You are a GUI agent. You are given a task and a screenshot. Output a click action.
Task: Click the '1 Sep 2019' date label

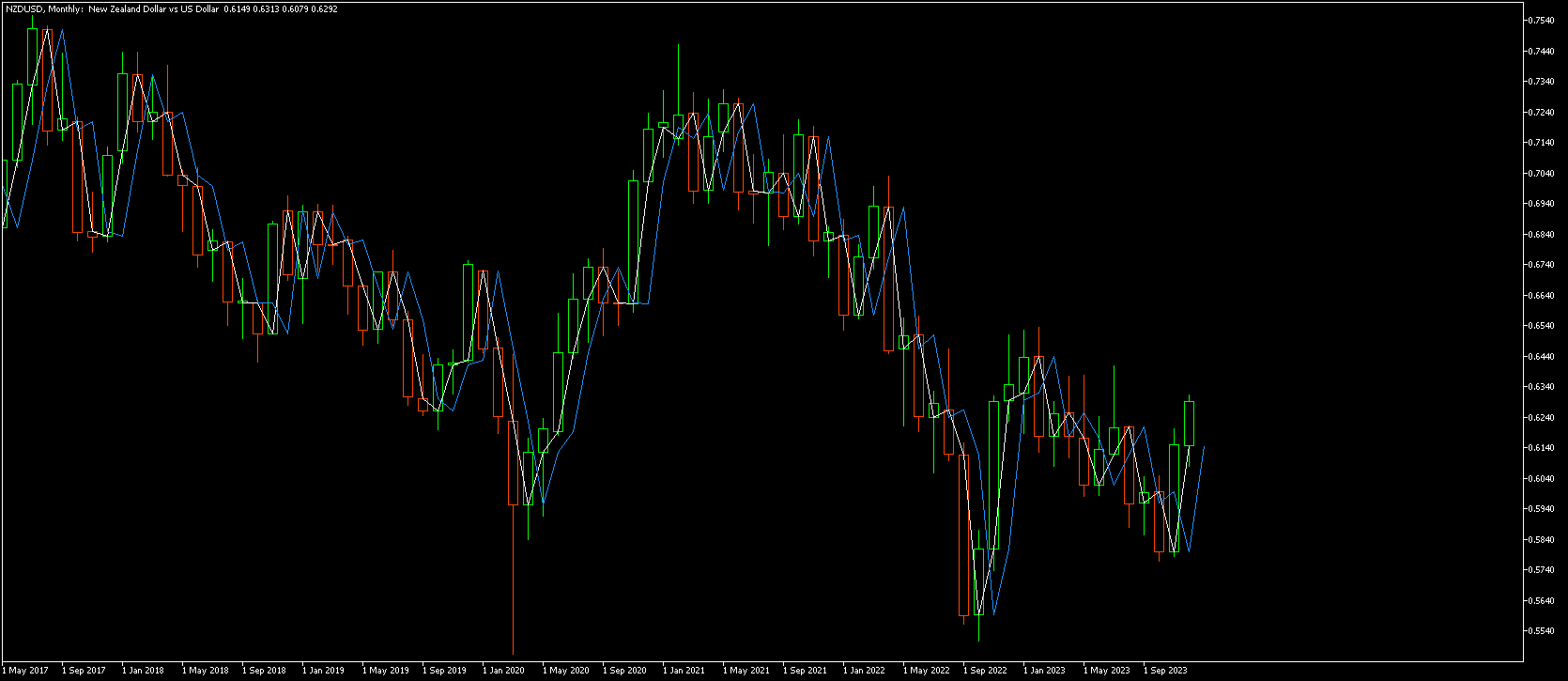445,671
